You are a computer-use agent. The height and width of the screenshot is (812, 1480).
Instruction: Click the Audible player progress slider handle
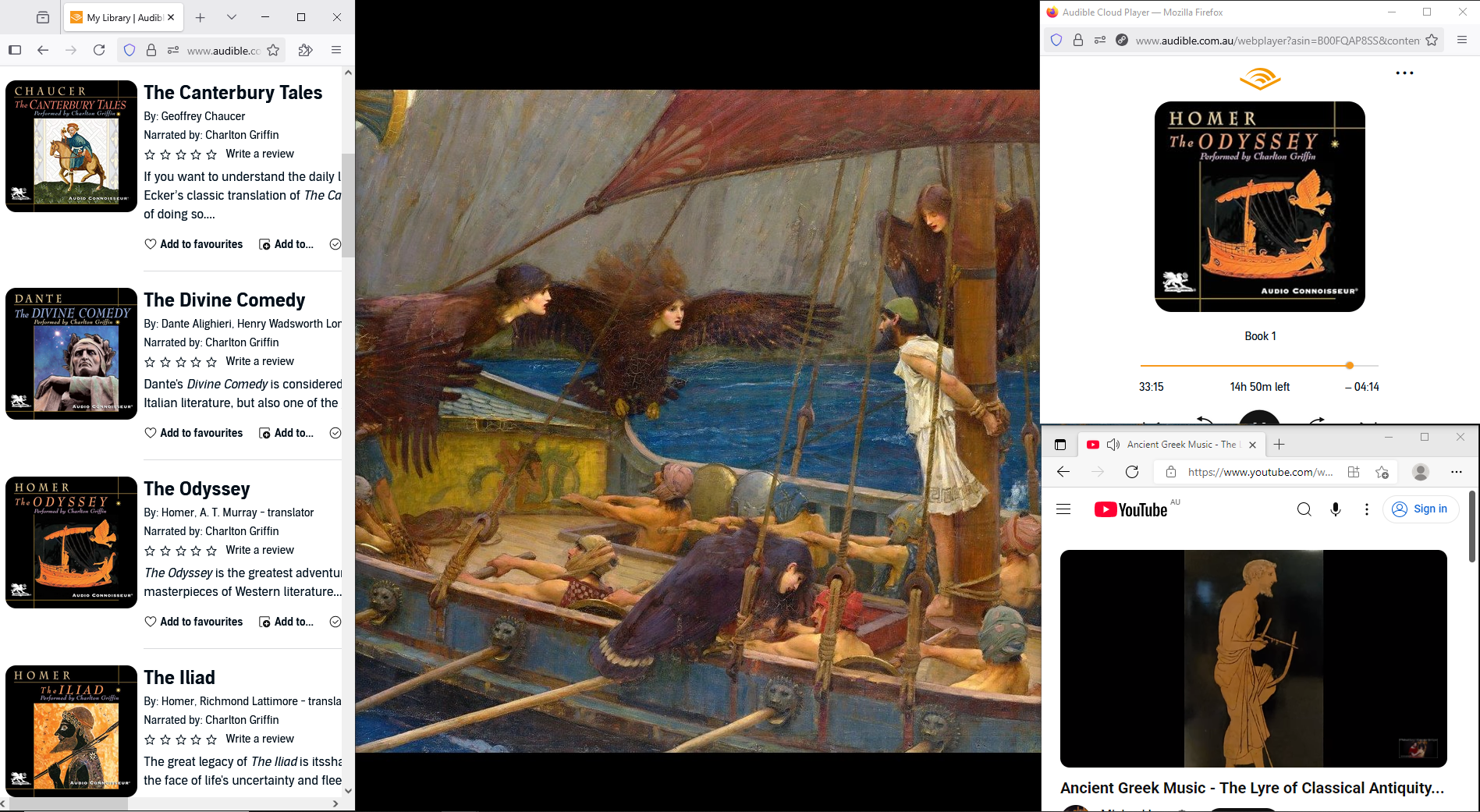pyautogui.click(x=1350, y=365)
